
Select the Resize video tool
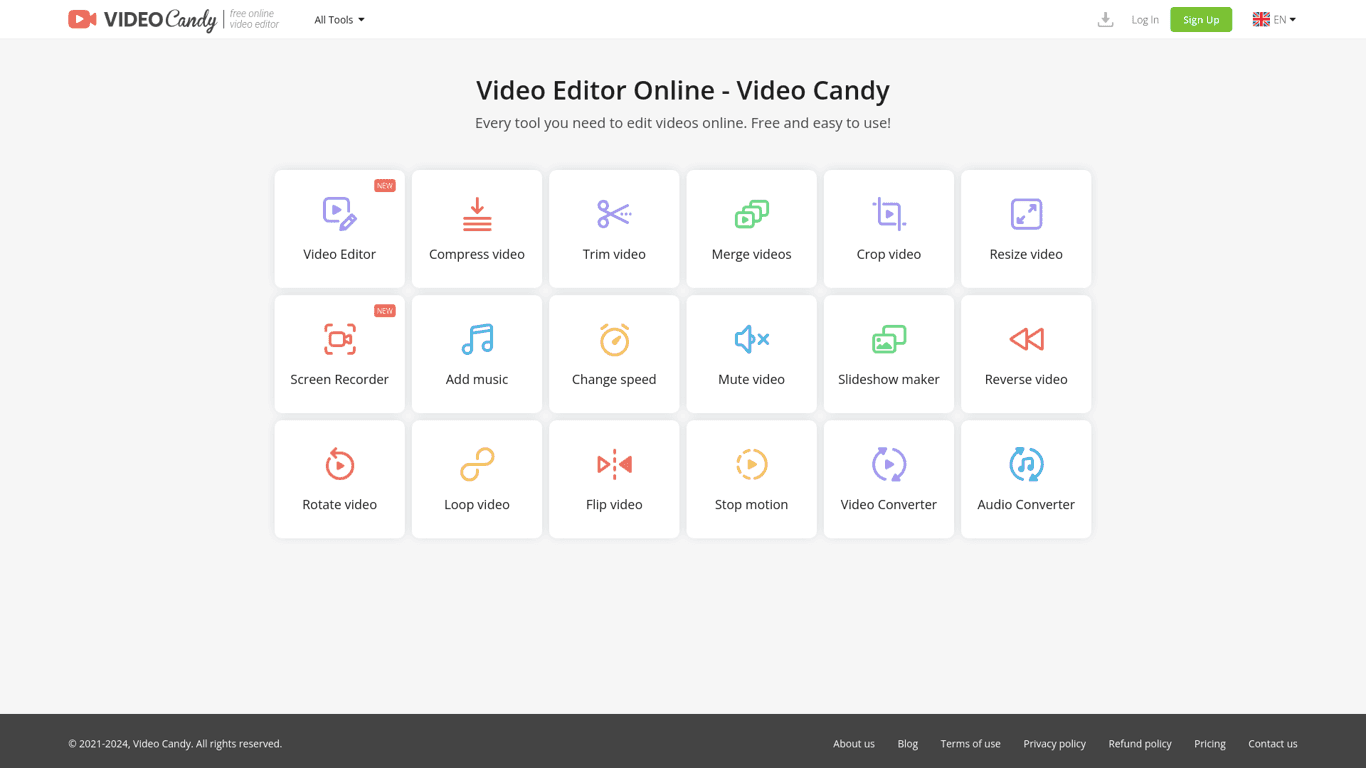tap(1026, 228)
